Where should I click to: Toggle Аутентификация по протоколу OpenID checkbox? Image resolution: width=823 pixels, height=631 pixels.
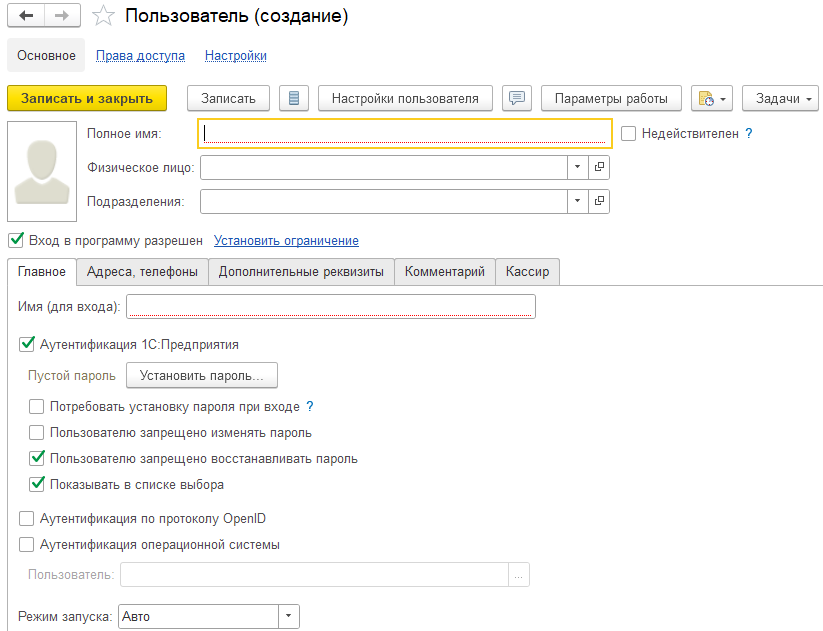[x=27, y=519]
